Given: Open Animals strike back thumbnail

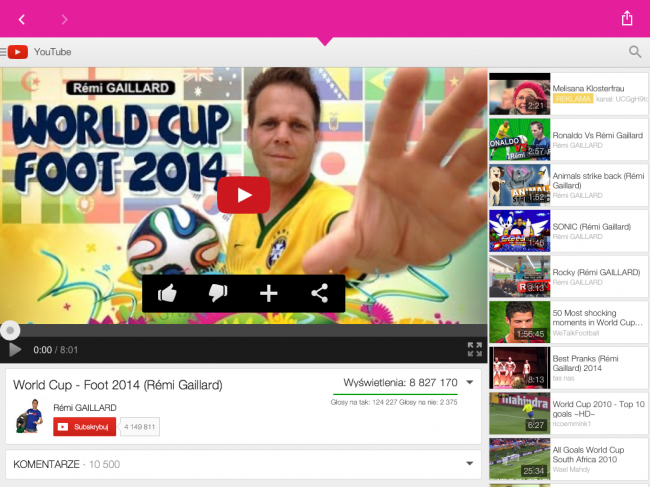Looking at the screenshot, I should (520, 185).
